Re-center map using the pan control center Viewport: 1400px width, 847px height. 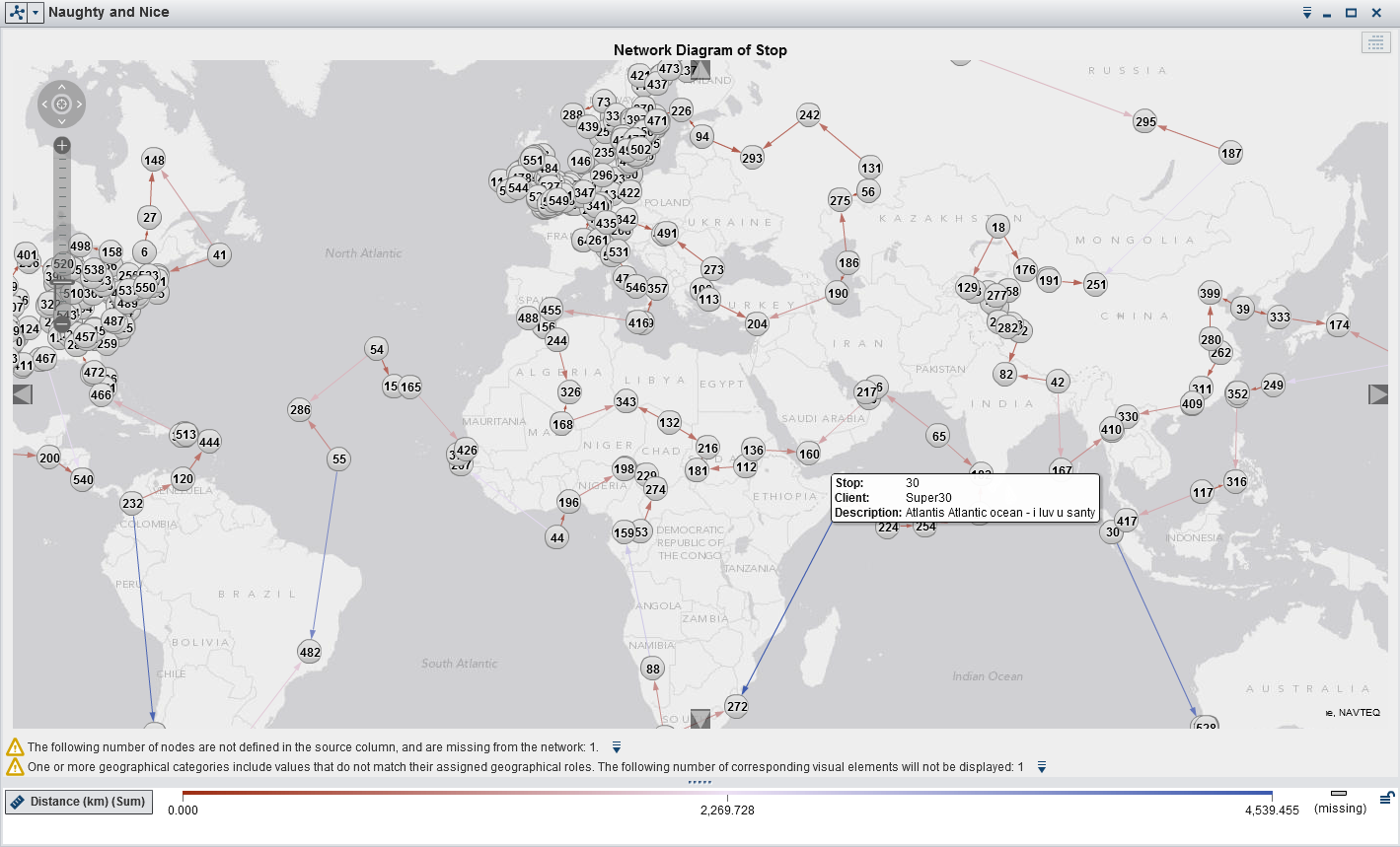click(x=61, y=104)
